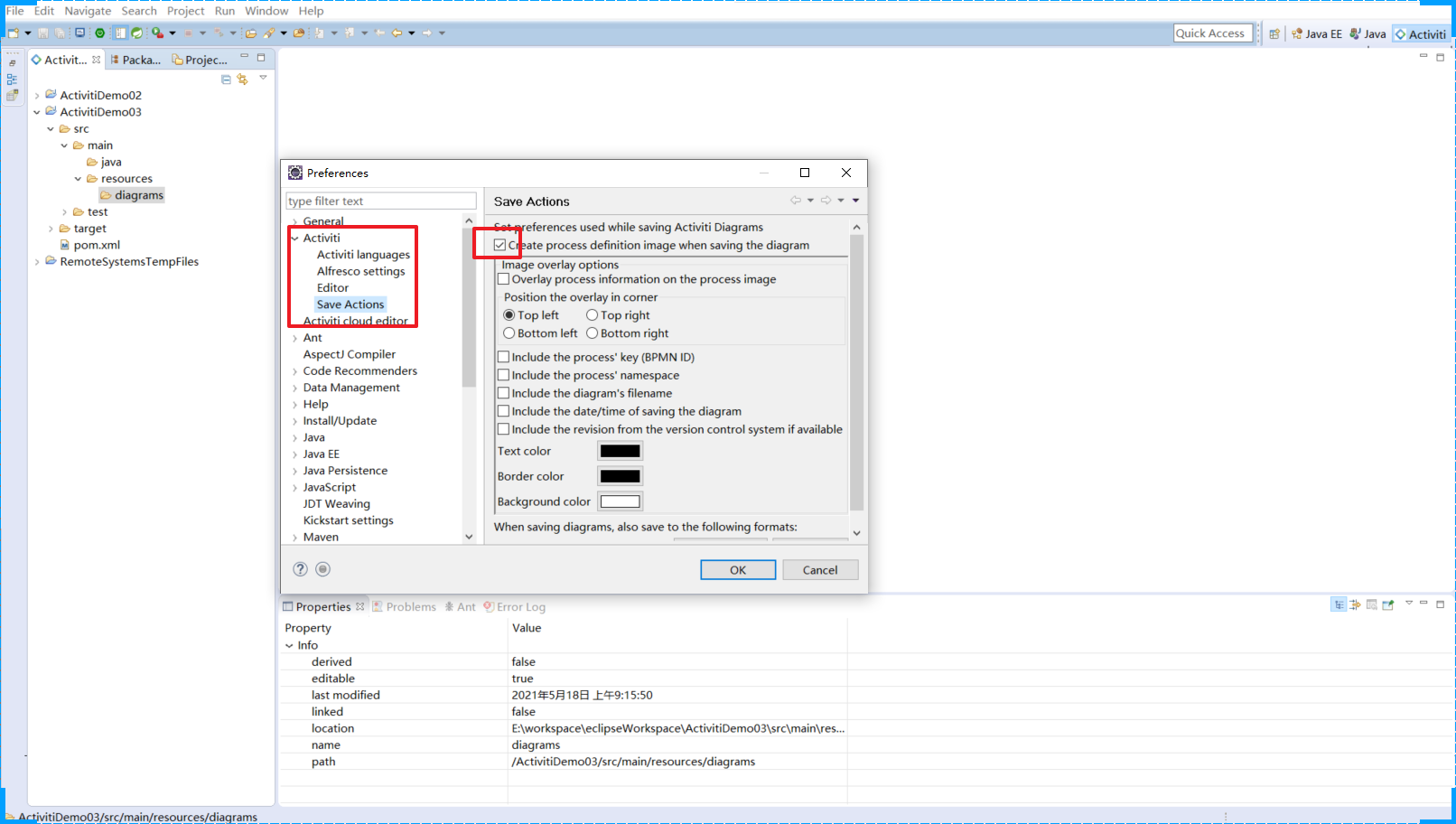Open the dropdown next to New toolbar icon
The image size is (1456, 824).
(28, 33)
